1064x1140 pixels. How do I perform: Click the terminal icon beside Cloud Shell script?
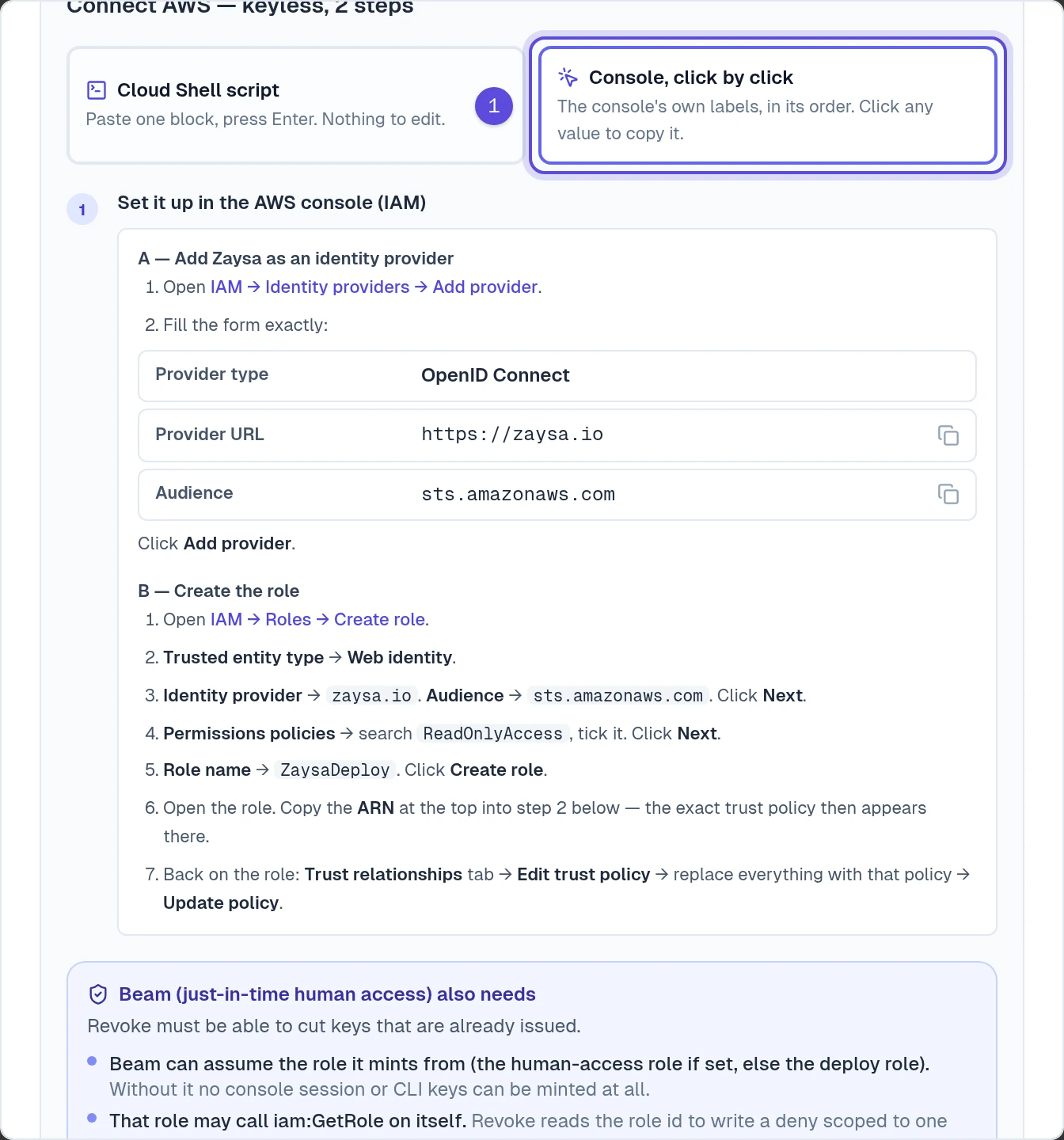coord(97,90)
